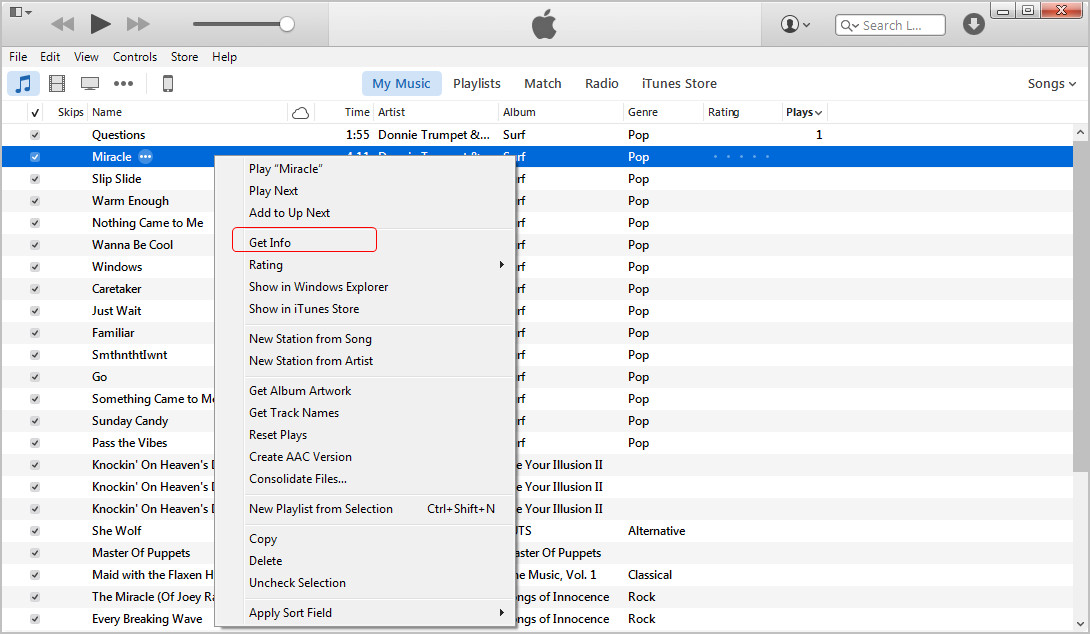The width and height of the screenshot is (1090, 634).
Task: Open the Controls menu
Action: pos(135,57)
